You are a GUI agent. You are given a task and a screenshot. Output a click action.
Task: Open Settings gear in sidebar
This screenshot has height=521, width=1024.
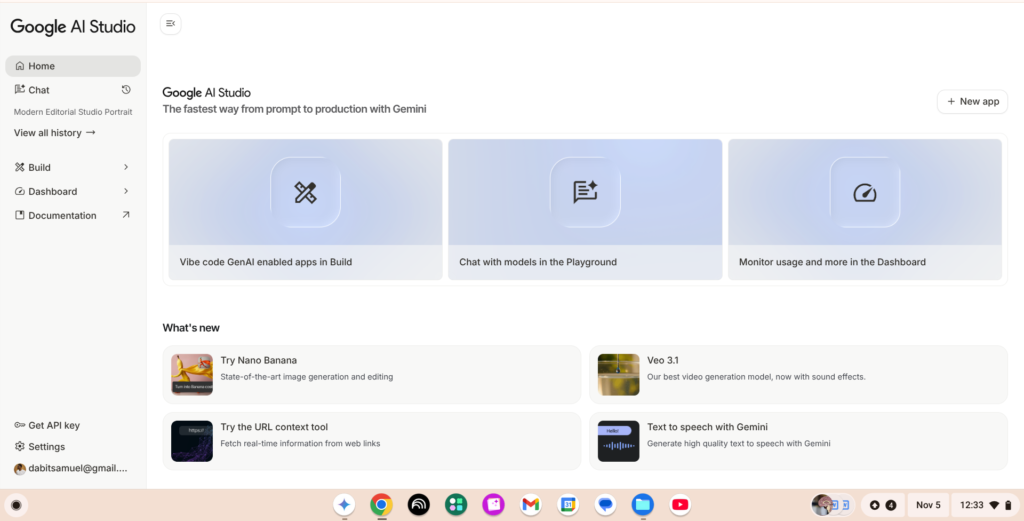(x=20, y=447)
